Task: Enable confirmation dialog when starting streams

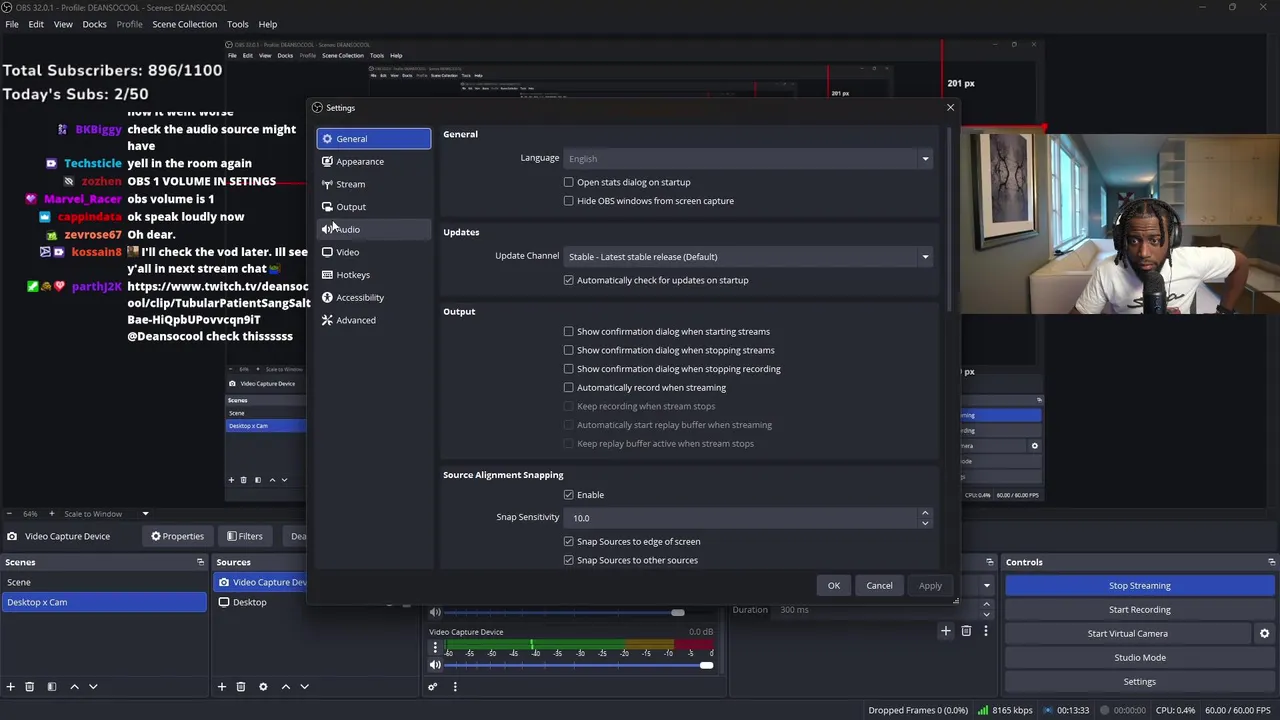Action: point(569,331)
